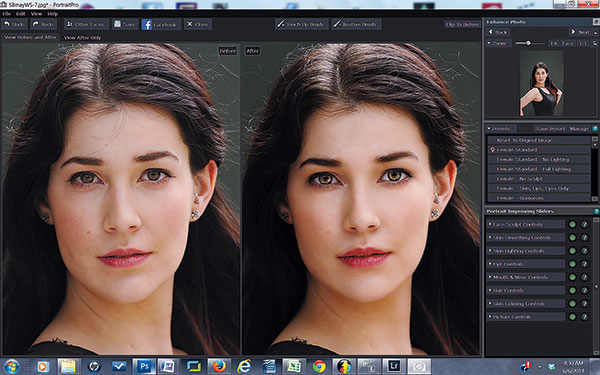Adjust the Zoom slider handle
600x375 pixels.
pyautogui.click(x=528, y=43)
